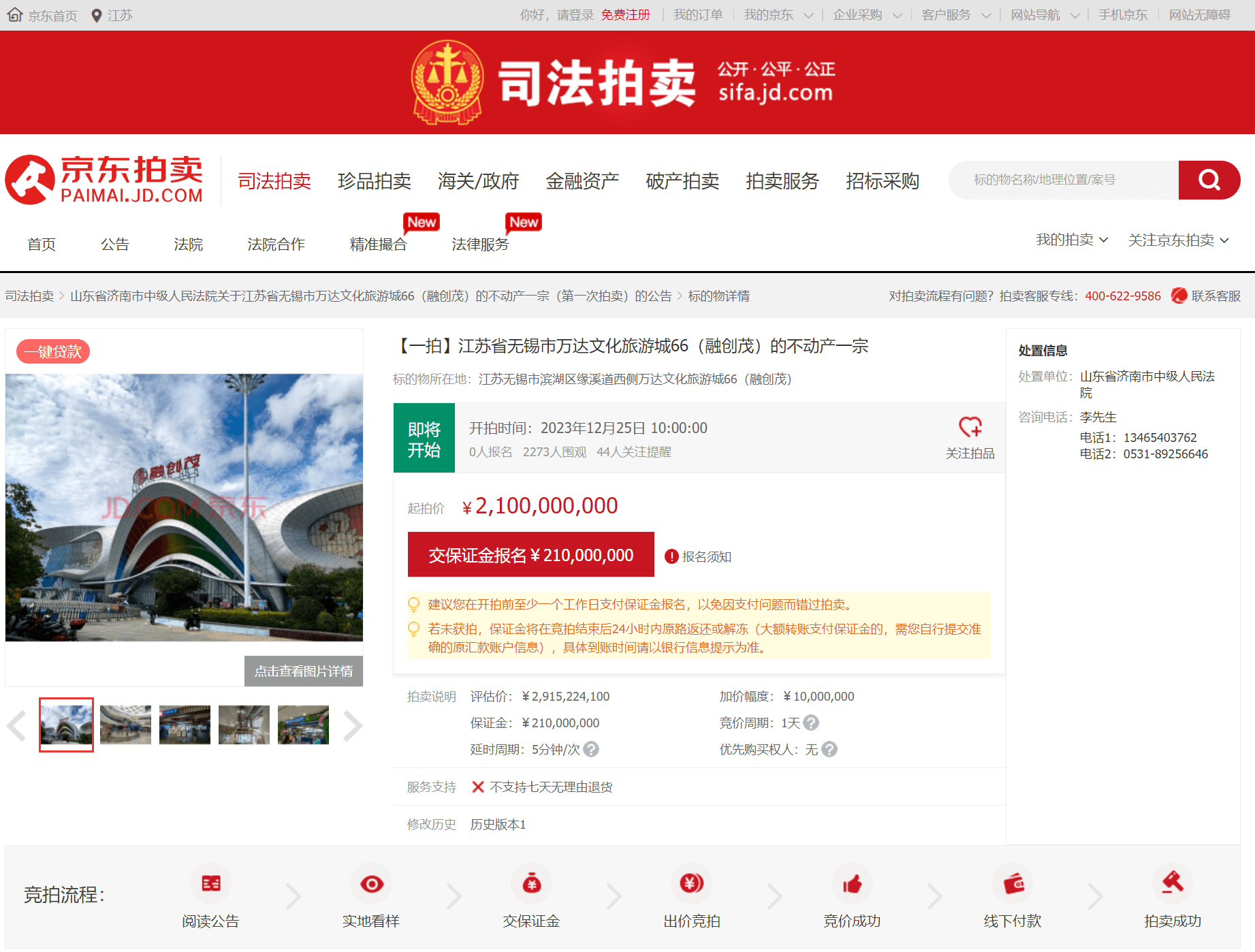1255x952 pixels.
Task: Click the heart icon to follow item
Action: tap(970, 427)
